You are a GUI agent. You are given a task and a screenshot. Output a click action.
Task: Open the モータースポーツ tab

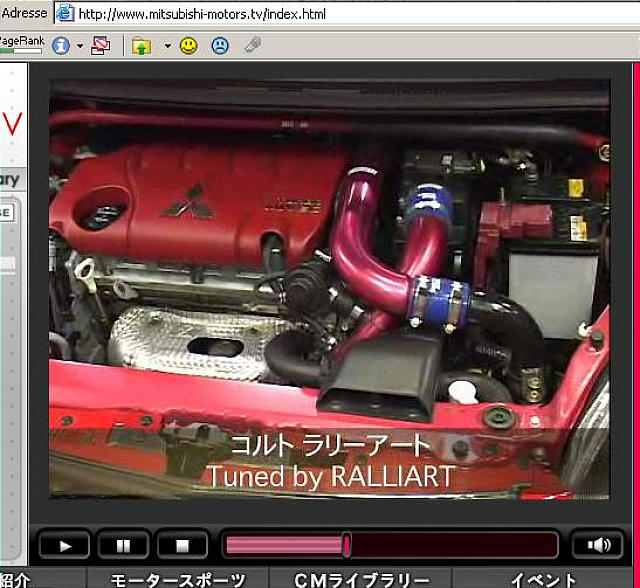[x=177, y=579]
